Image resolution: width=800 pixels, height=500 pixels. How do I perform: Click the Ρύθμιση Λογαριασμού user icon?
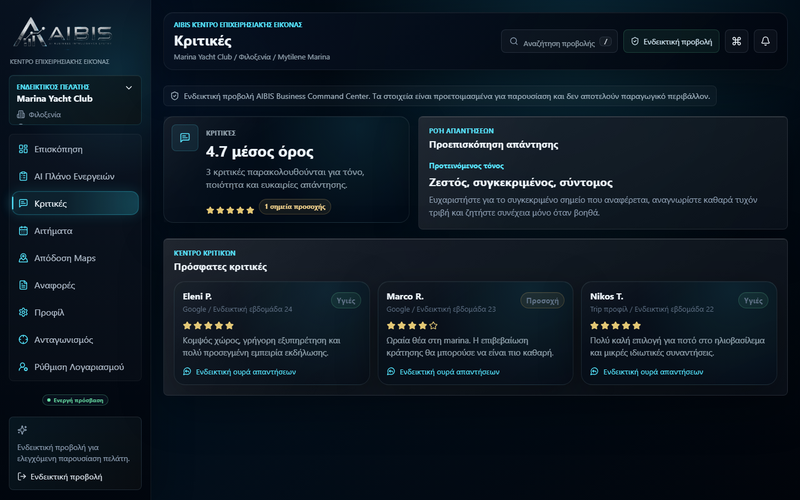point(23,366)
